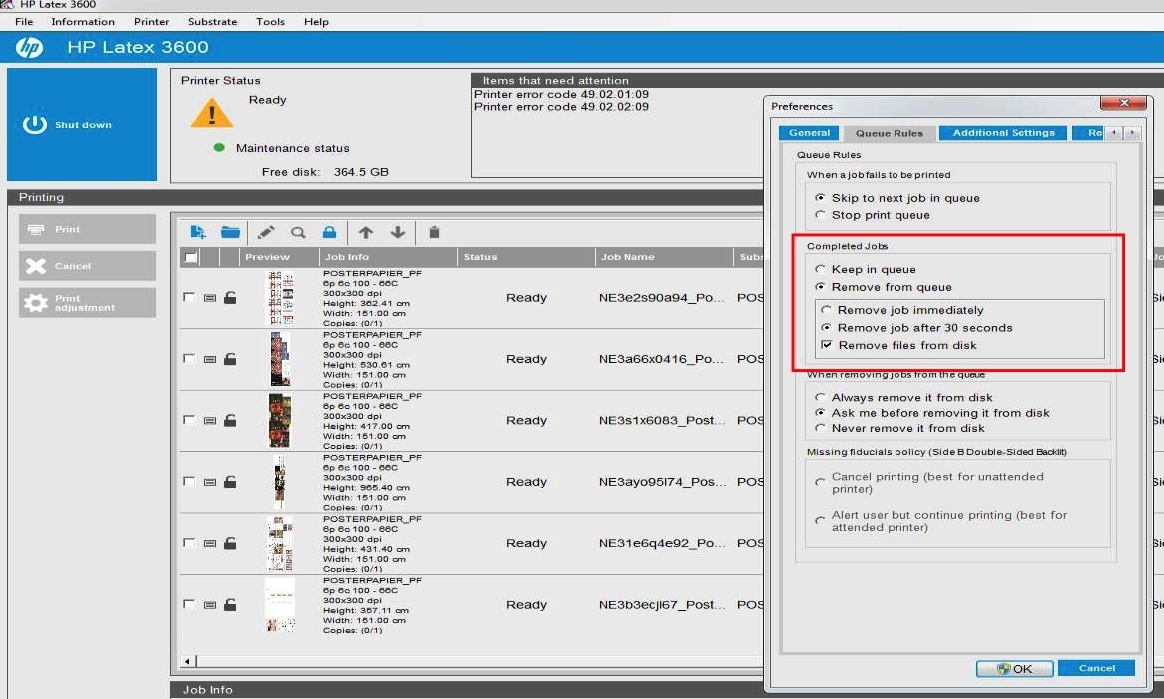
Task: Tick checkbox for job NE3s1x6083_Post...
Action: coord(189,420)
